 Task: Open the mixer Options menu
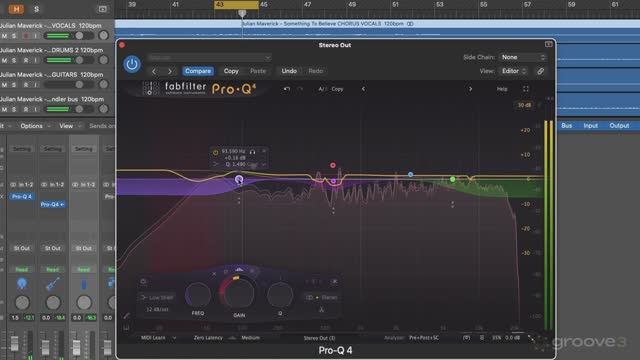point(31,126)
